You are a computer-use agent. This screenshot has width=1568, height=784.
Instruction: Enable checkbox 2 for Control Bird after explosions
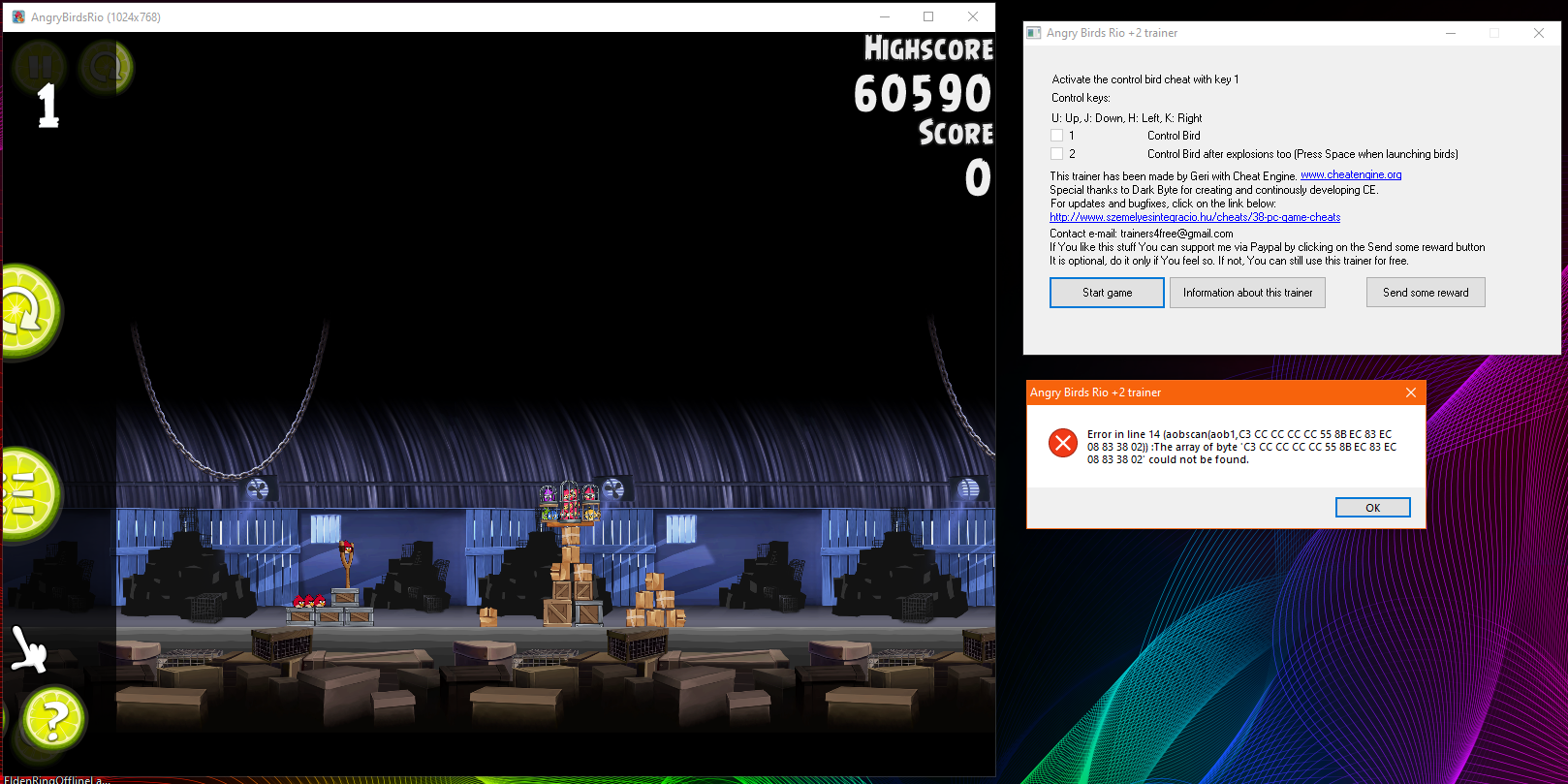[1057, 153]
